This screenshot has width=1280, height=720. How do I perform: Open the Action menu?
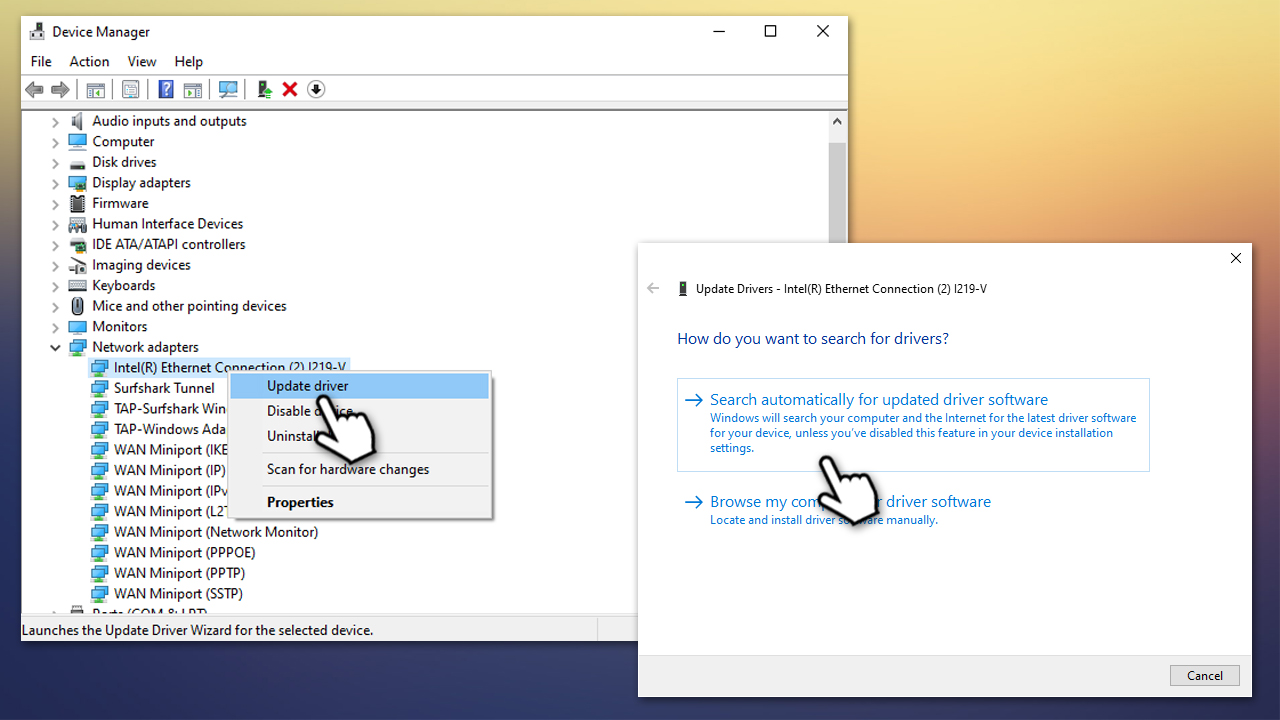[89, 62]
